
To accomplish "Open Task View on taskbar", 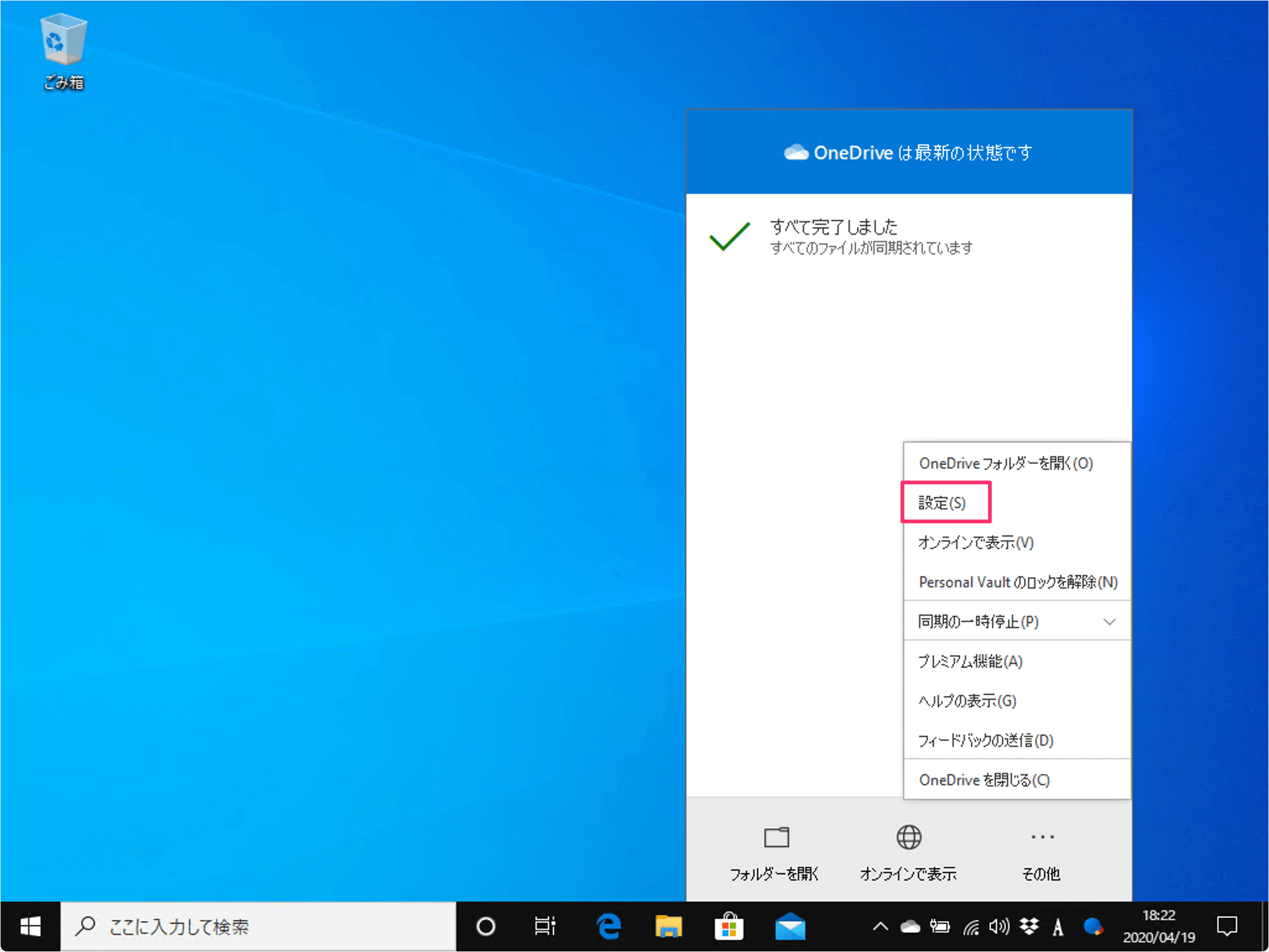I will pyautogui.click(x=545, y=926).
